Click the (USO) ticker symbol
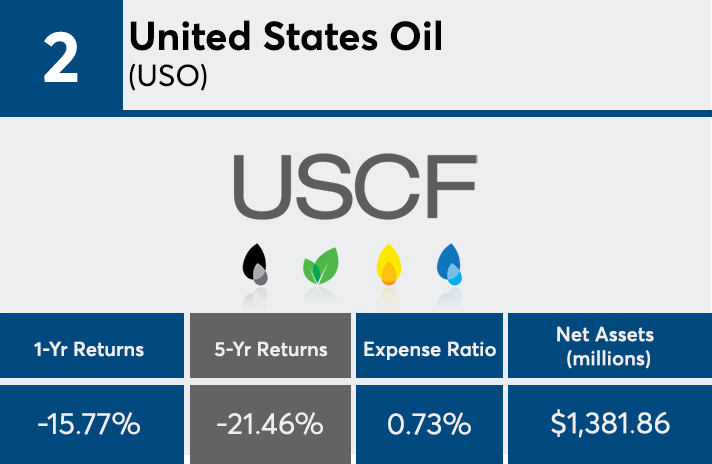Screen dimensions: 712x464 pyautogui.click(x=168, y=79)
